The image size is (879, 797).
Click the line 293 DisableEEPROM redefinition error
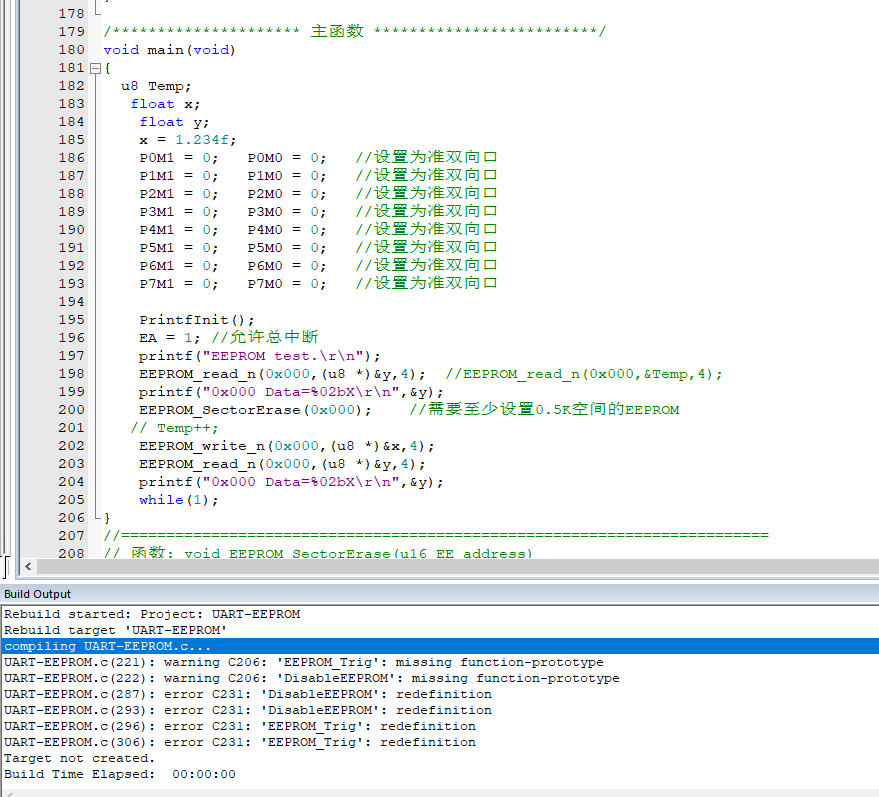click(x=248, y=710)
